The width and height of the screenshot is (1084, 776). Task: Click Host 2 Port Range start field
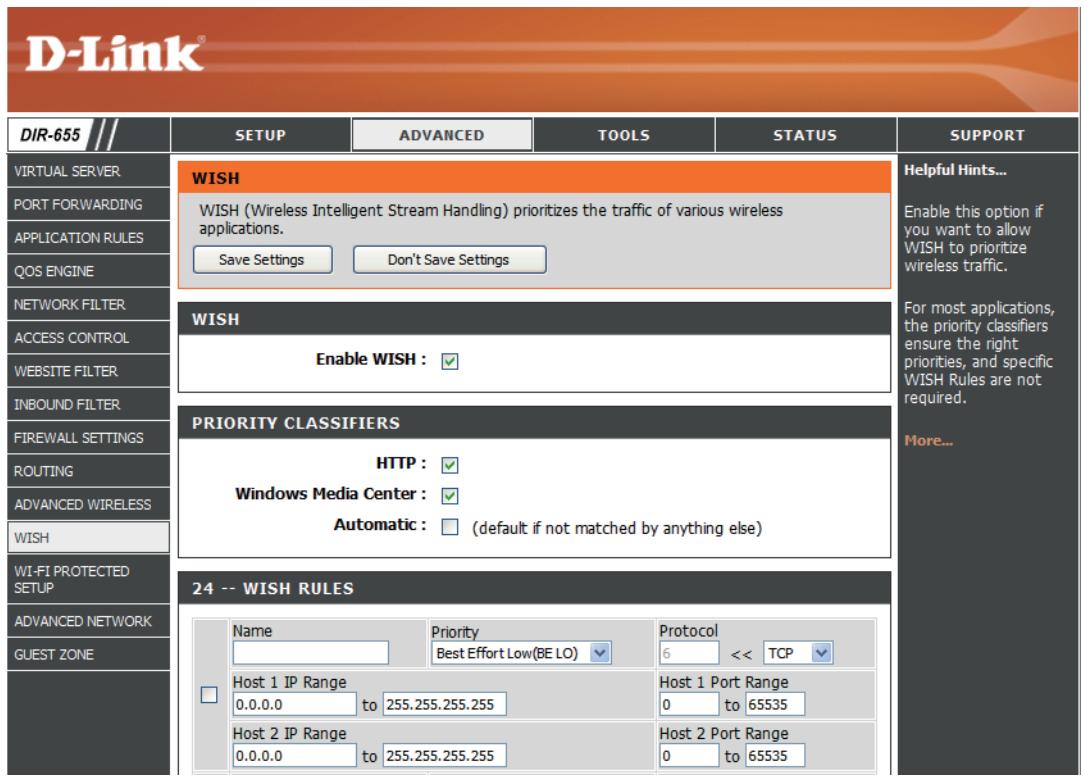click(x=689, y=755)
